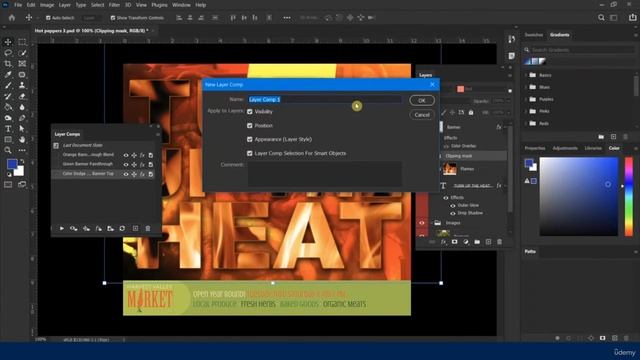This screenshot has height=360, width=640.
Task: Collapse effects on the text layer
Action: (505, 186)
